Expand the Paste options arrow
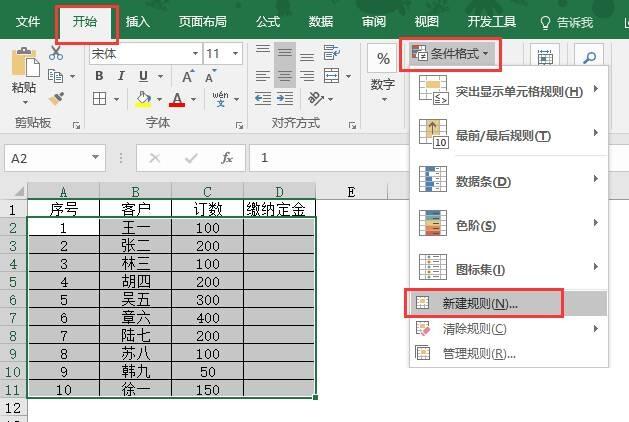This screenshot has width=629, height=422. 24,103
